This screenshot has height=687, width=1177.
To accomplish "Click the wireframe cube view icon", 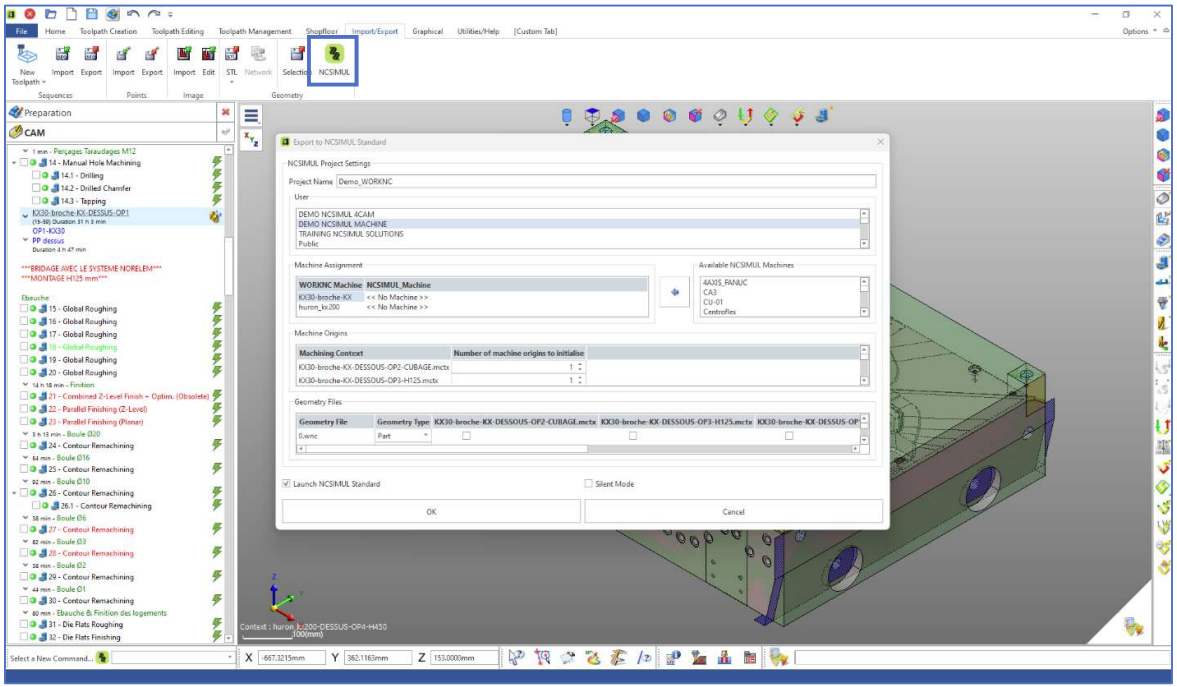I will click(x=592, y=116).
